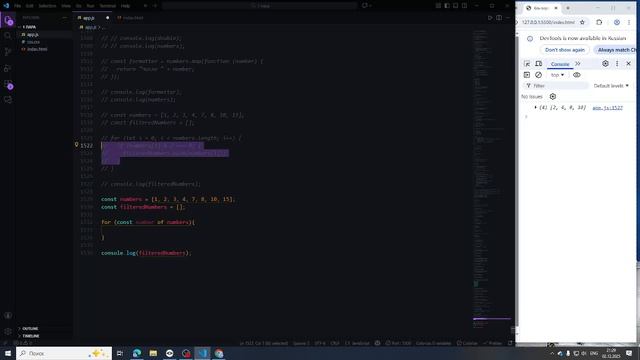This screenshot has height=360, width=640.
Task: Open editor More Actions menu
Action: tap(508, 18)
